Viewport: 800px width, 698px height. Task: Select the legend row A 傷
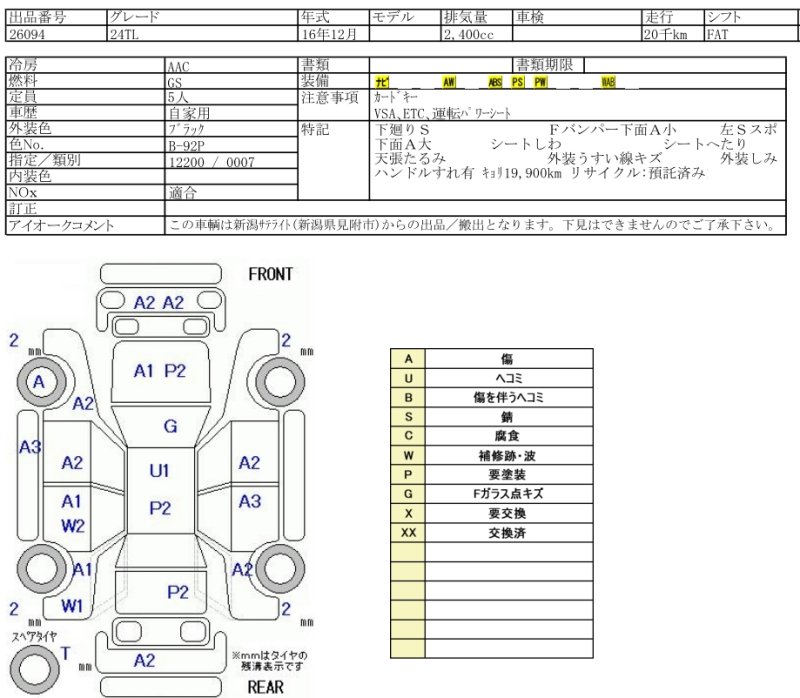pos(491,357)
